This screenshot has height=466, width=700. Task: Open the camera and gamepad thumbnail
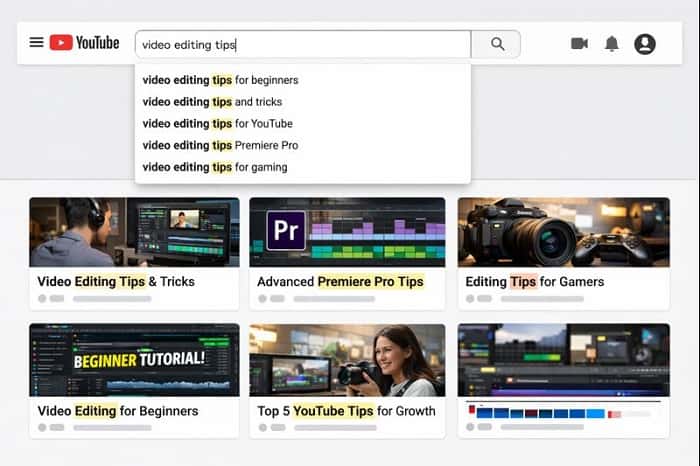(x=564, y=232)
